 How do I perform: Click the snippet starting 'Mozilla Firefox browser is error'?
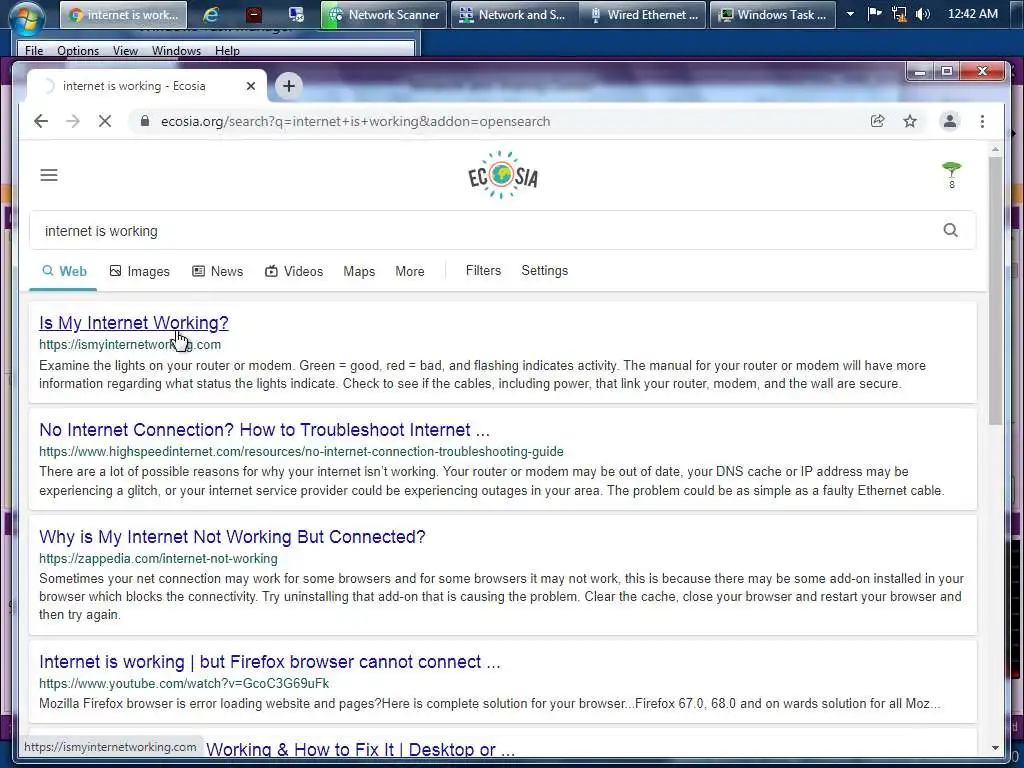[490, 703]
